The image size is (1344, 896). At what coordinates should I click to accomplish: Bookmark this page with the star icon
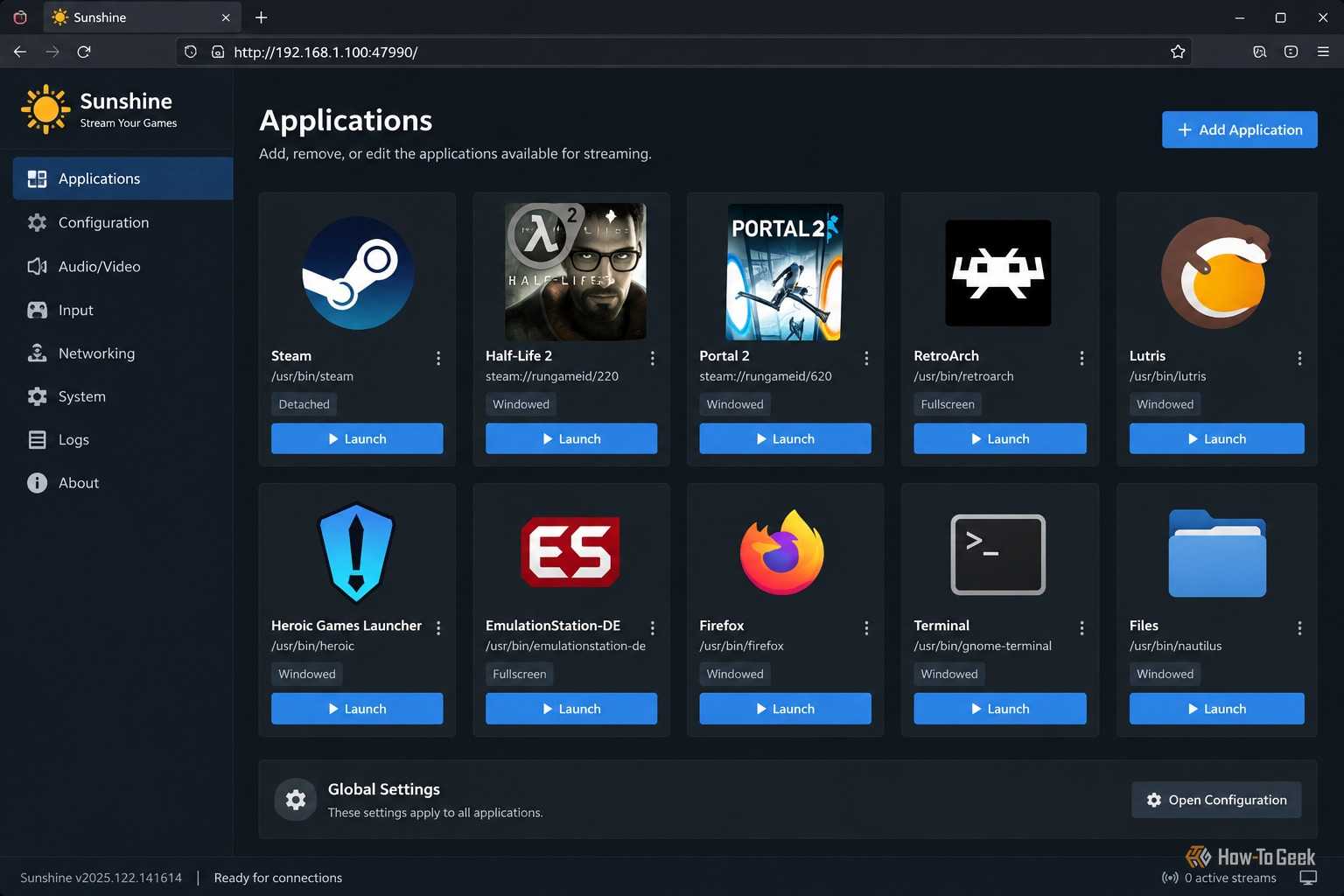1178,52
